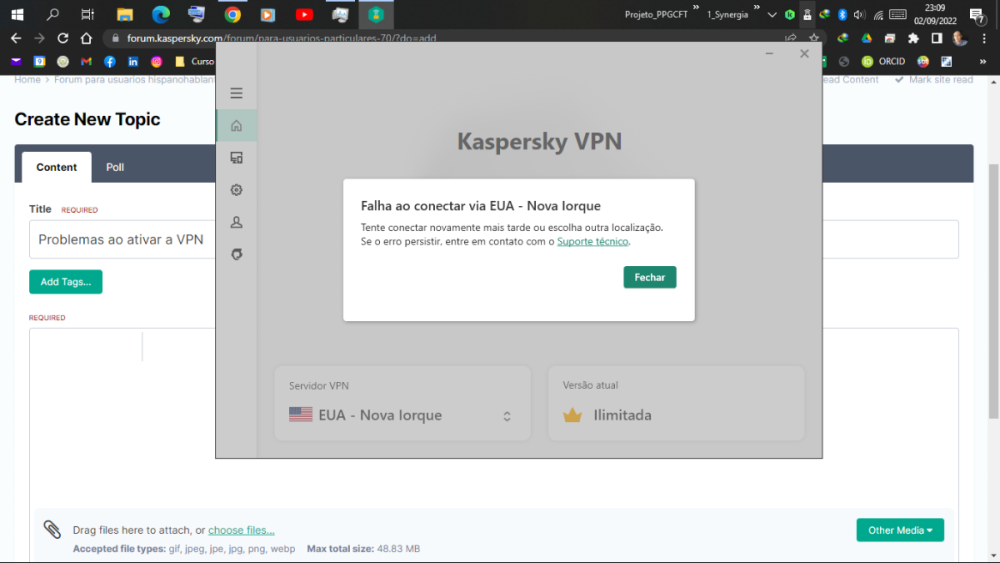Open YouTube app from the taskbar
The width and height of the screenshot is (1000, 563).
tap(304, 14)
